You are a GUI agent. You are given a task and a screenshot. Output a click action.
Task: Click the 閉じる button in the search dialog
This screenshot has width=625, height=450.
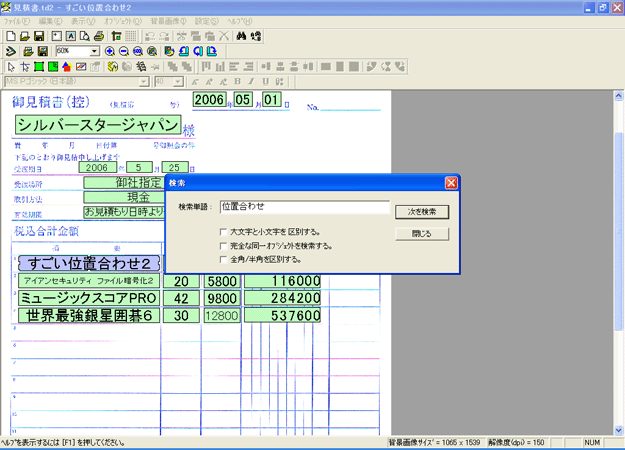click(x=422, y=234)
